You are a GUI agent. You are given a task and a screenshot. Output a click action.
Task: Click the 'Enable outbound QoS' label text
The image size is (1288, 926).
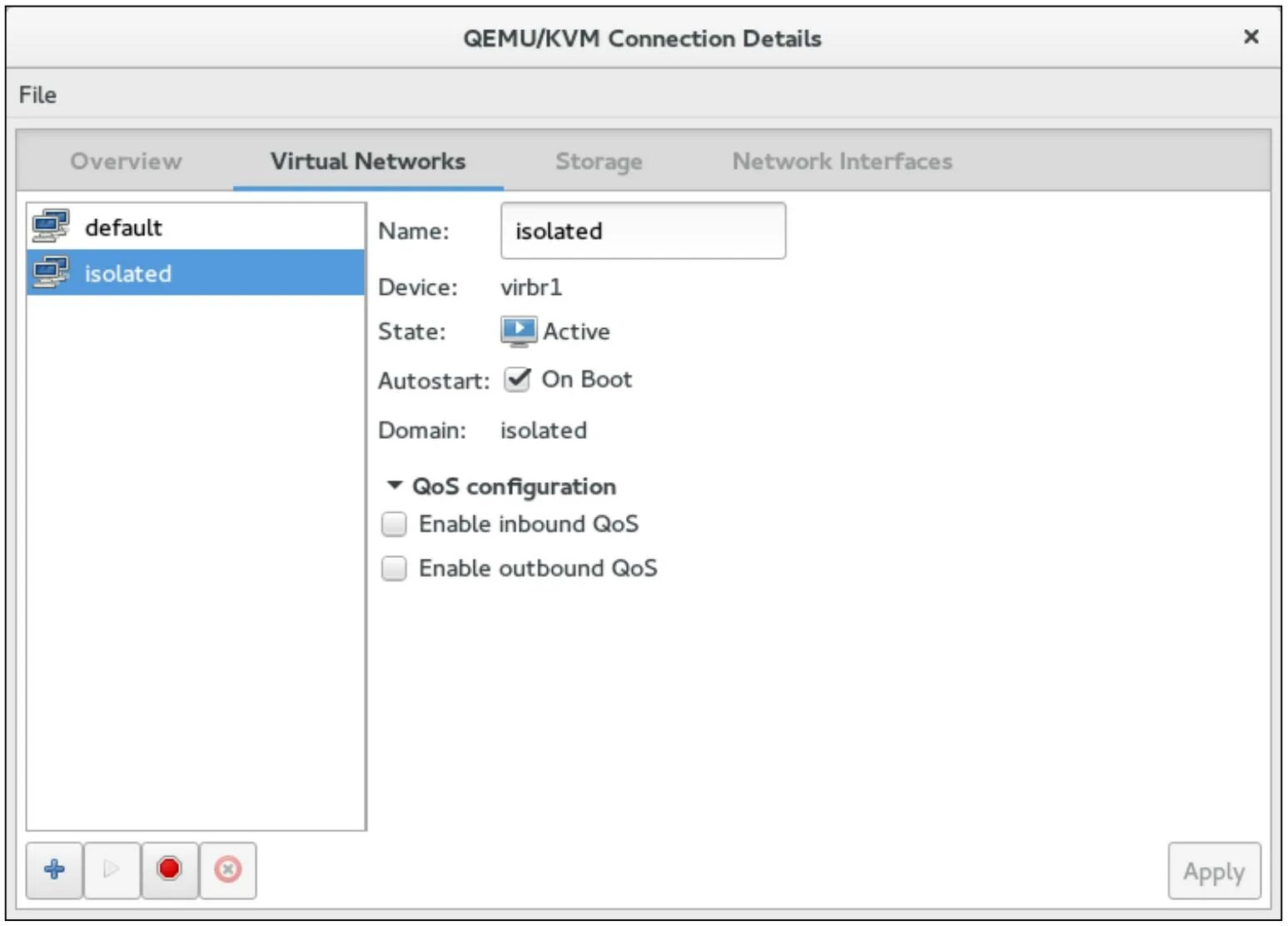pos(538,568)
